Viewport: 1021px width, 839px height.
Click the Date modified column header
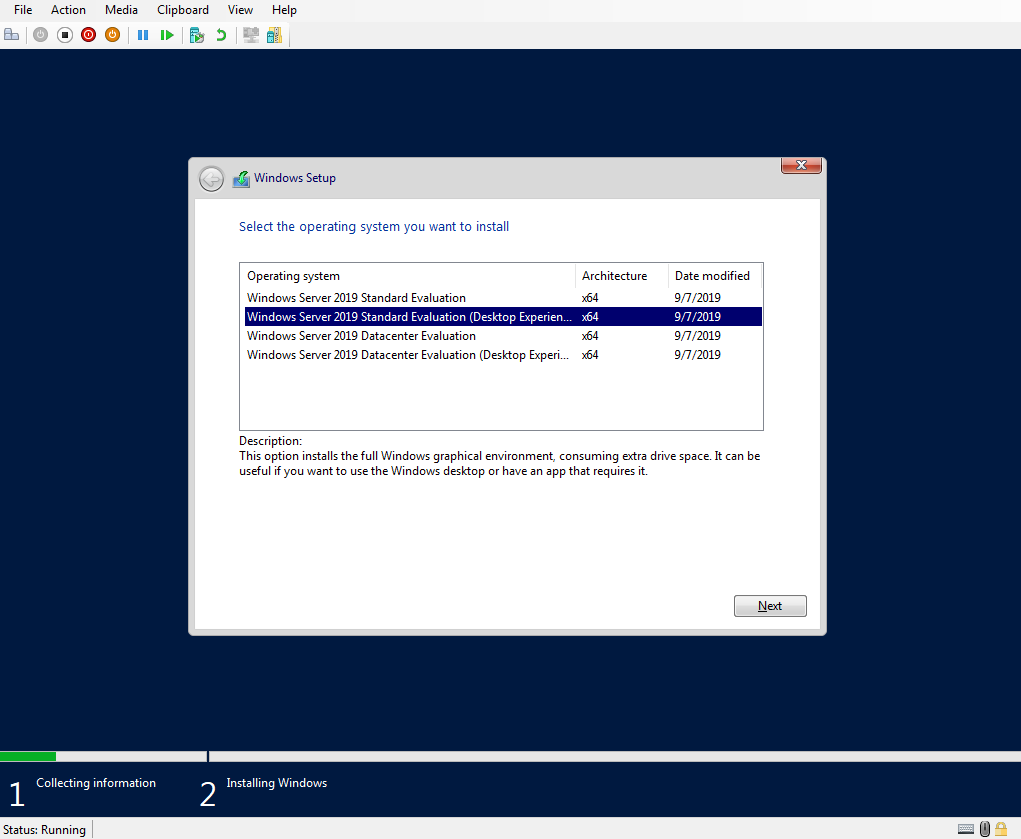[715, 276]
